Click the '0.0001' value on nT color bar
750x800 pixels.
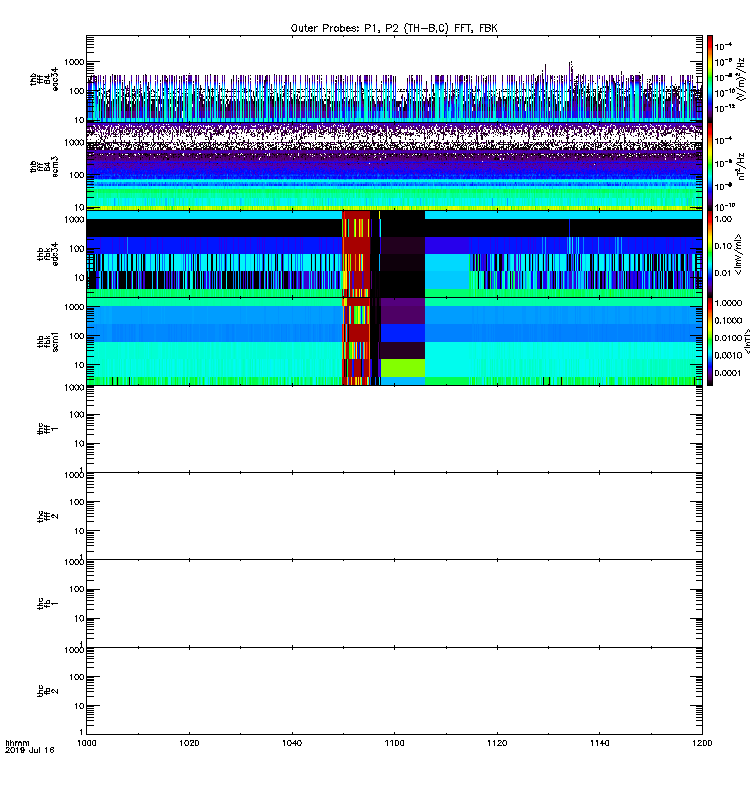point(727,373)
